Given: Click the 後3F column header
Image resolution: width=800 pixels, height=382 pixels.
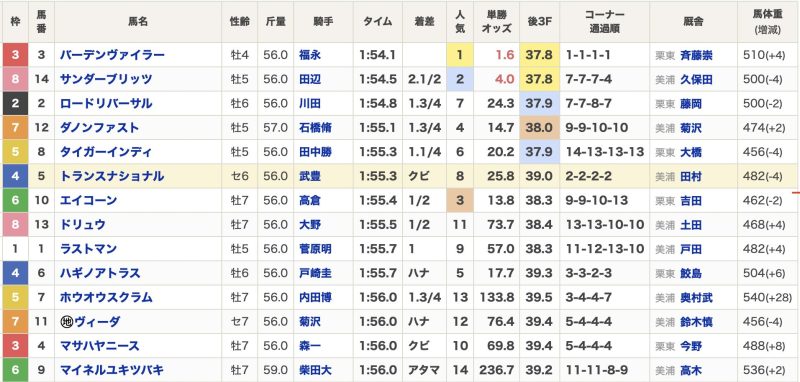Looking at the screenshot, I should pos(539,22).
